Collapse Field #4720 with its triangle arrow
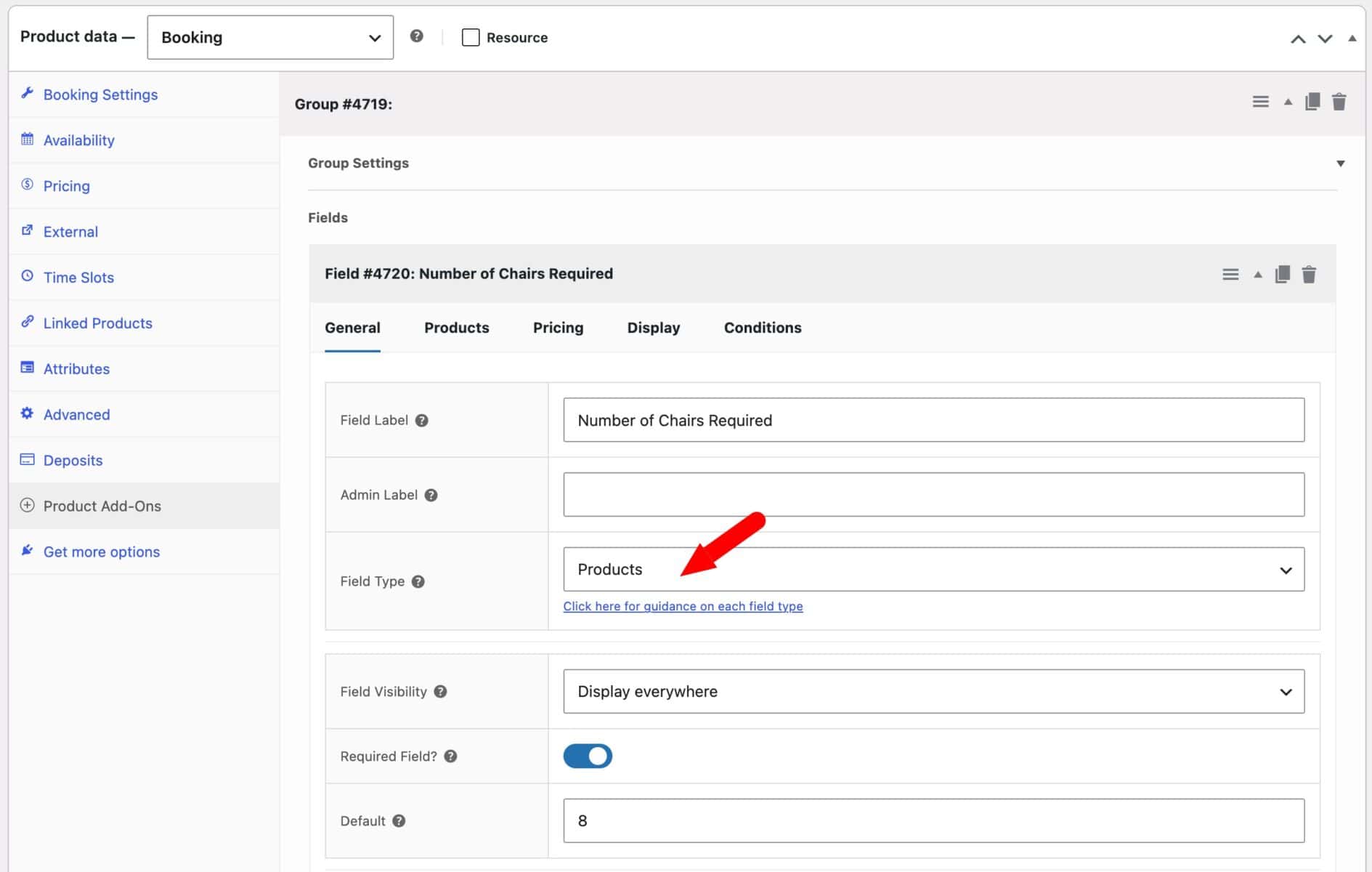This screenshot has width=1372, height=872. click(x=1258, y=274)
